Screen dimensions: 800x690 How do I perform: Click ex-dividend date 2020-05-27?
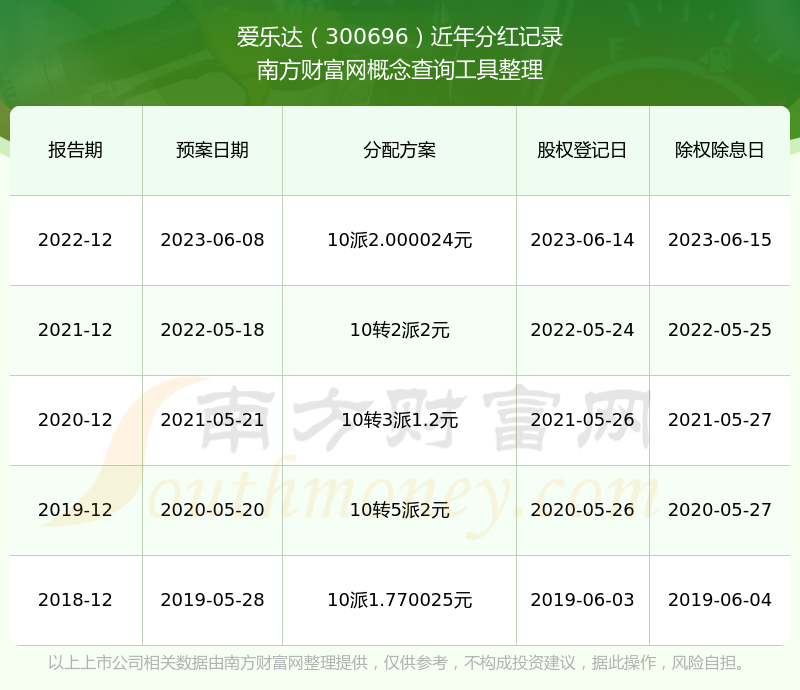(x=719, y=509)
